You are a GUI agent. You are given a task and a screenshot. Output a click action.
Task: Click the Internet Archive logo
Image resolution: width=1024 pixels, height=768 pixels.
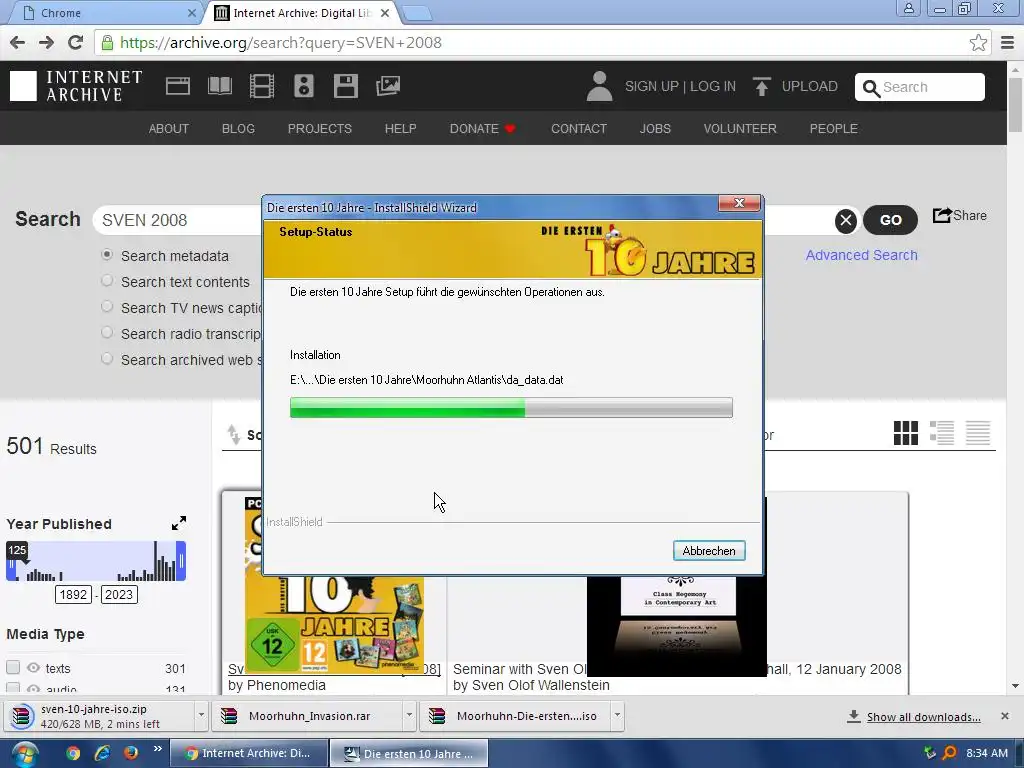(x=76, y=86)
